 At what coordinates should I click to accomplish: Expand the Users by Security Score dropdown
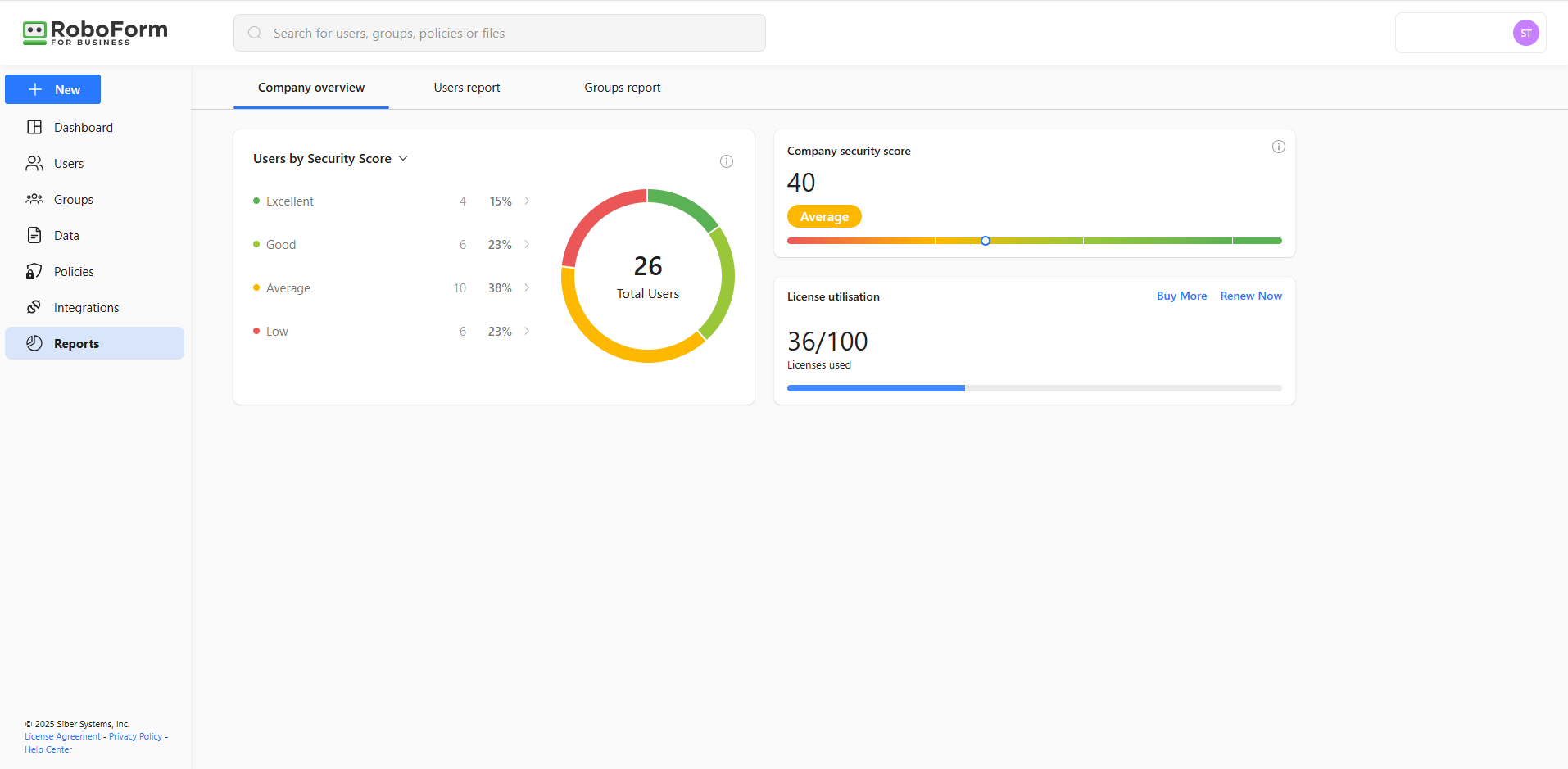tap(403, 158)
